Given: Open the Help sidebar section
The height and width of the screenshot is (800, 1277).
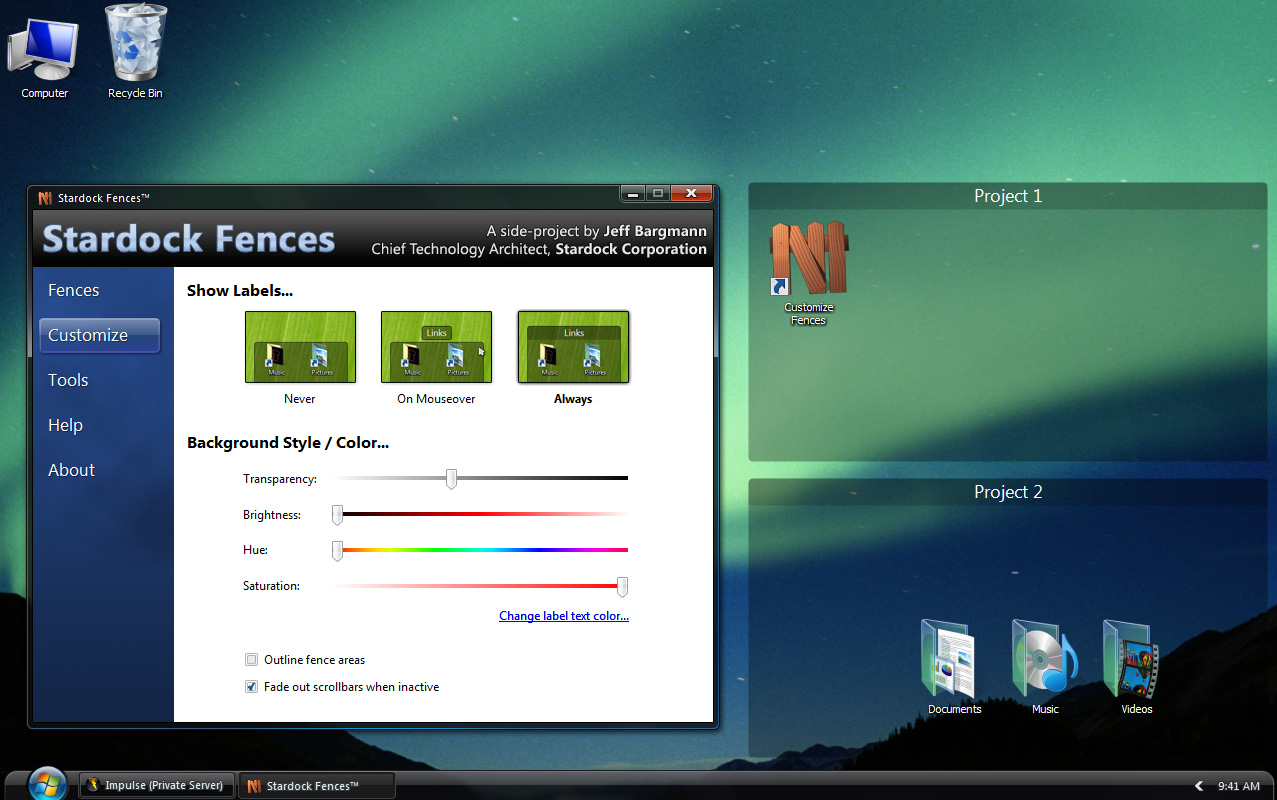Looking at the screenshot, I should (x=66, y=425).
